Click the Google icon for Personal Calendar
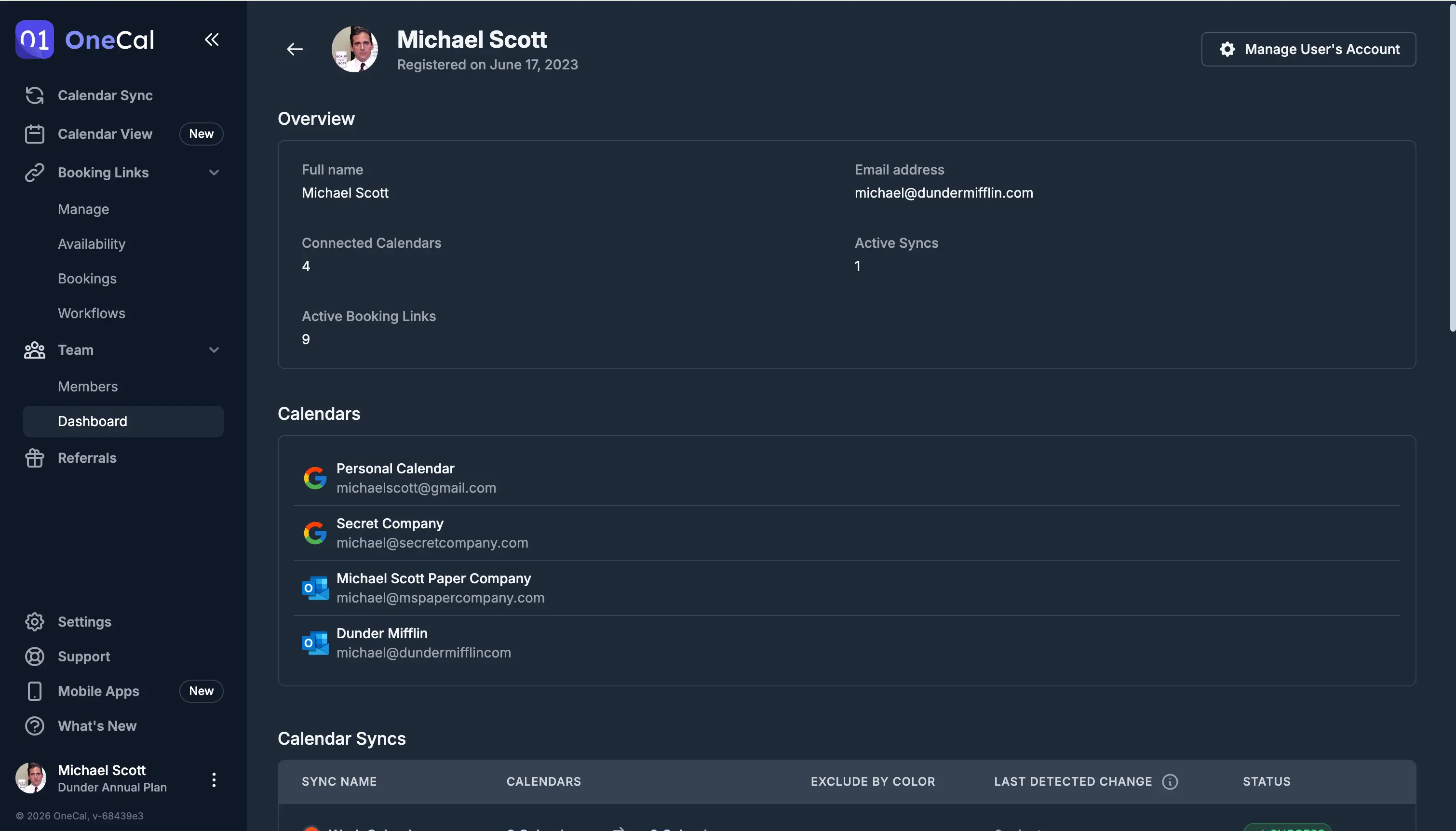The width and height of the screenshot is (1456, 831). [x=314, y=478]
